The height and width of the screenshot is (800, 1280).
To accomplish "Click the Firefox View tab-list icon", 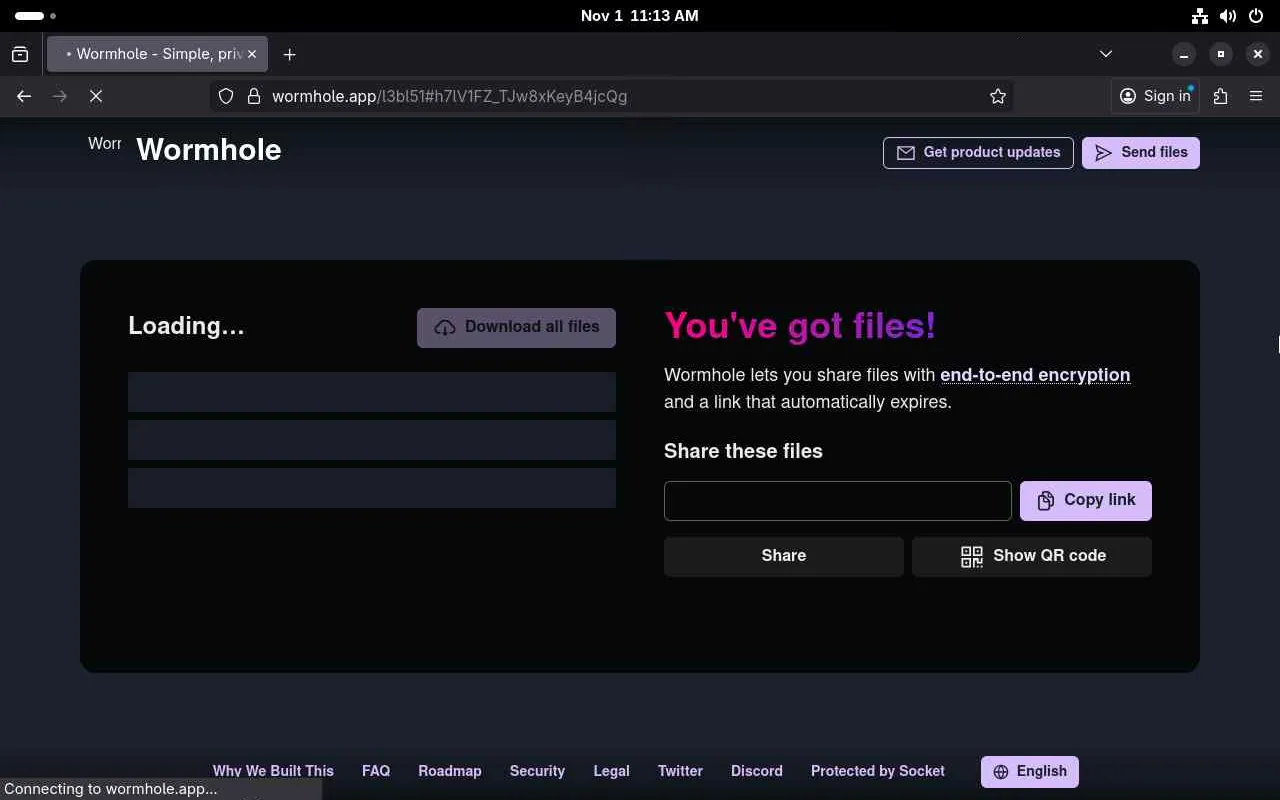I will click(x=20, y=54).
